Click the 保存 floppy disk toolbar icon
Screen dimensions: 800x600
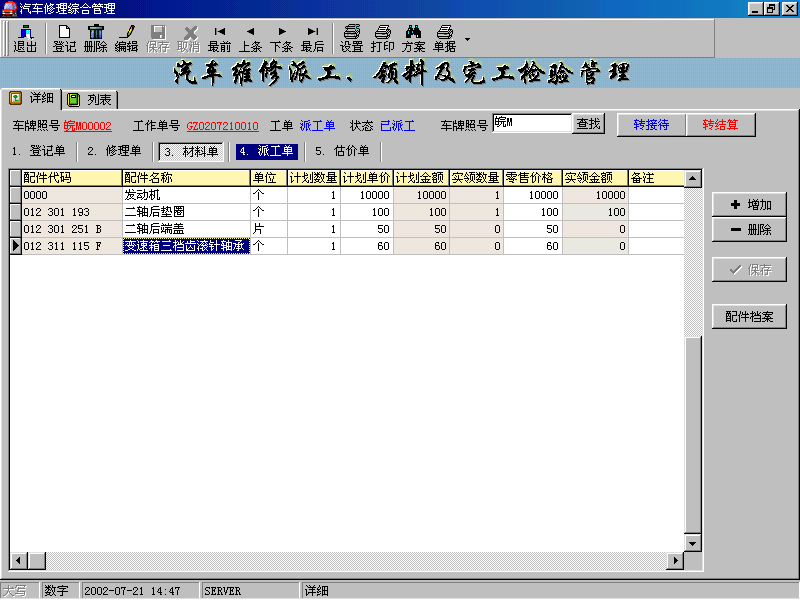tap(158, 39)
